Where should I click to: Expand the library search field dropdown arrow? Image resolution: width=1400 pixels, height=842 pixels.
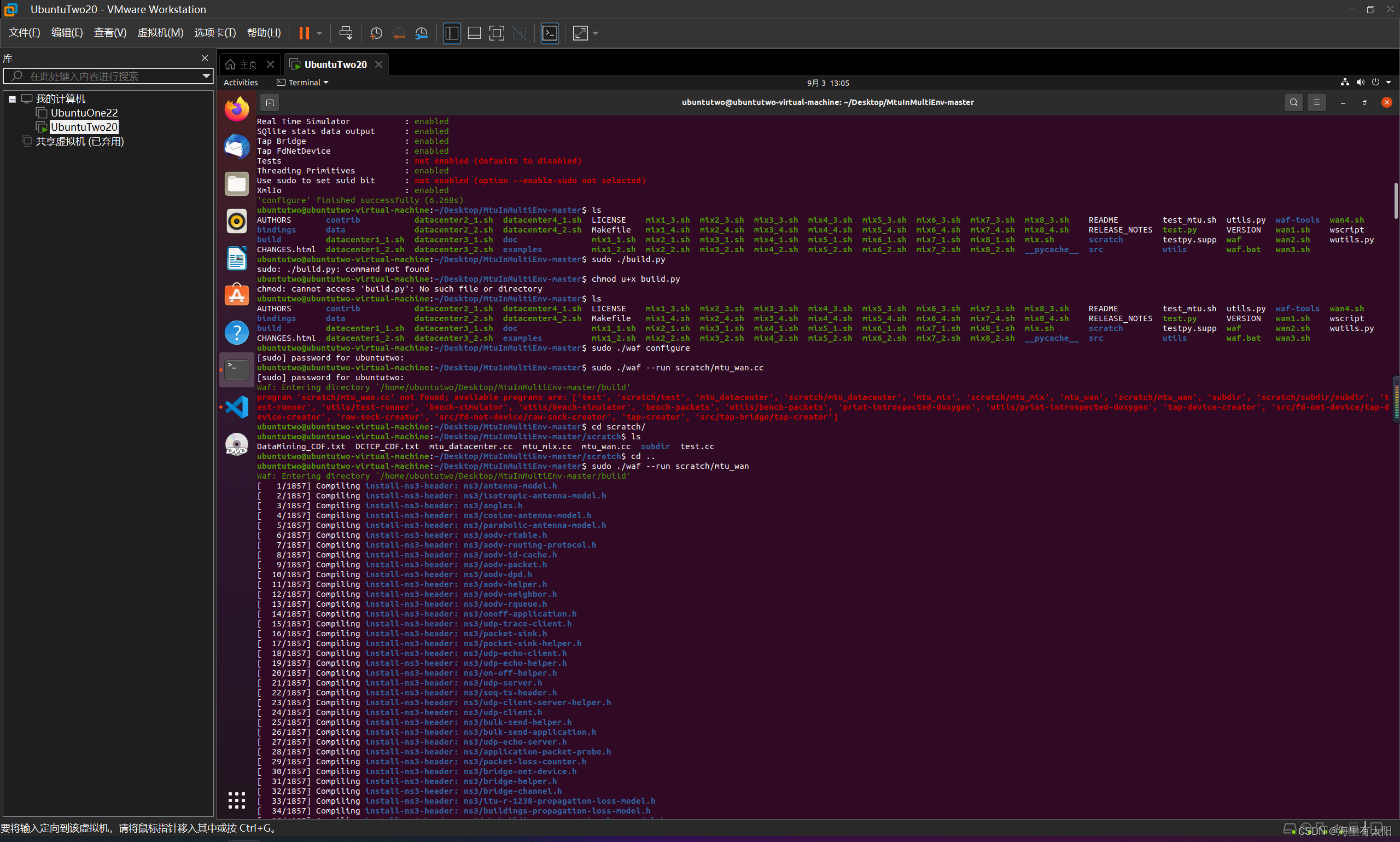tap(206, 76)
